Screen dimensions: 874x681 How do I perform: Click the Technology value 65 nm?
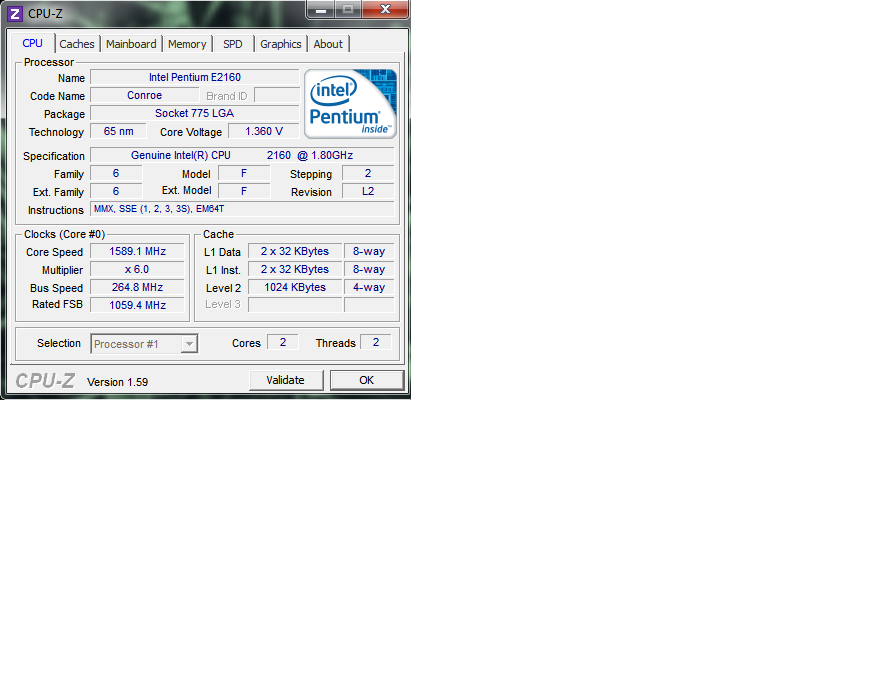(118, 132)
